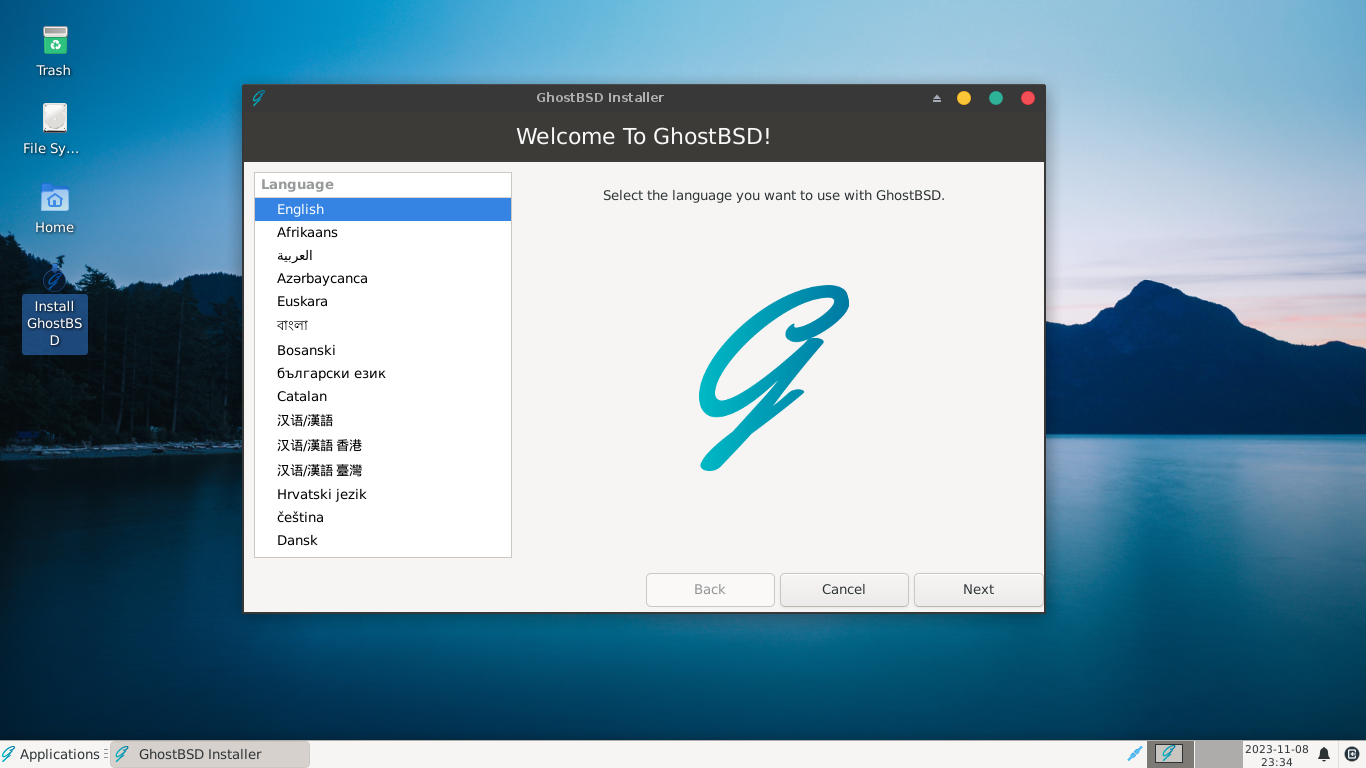1366x768 pixels.
Task: Click the blue network tray icon
Action: 1134,754
